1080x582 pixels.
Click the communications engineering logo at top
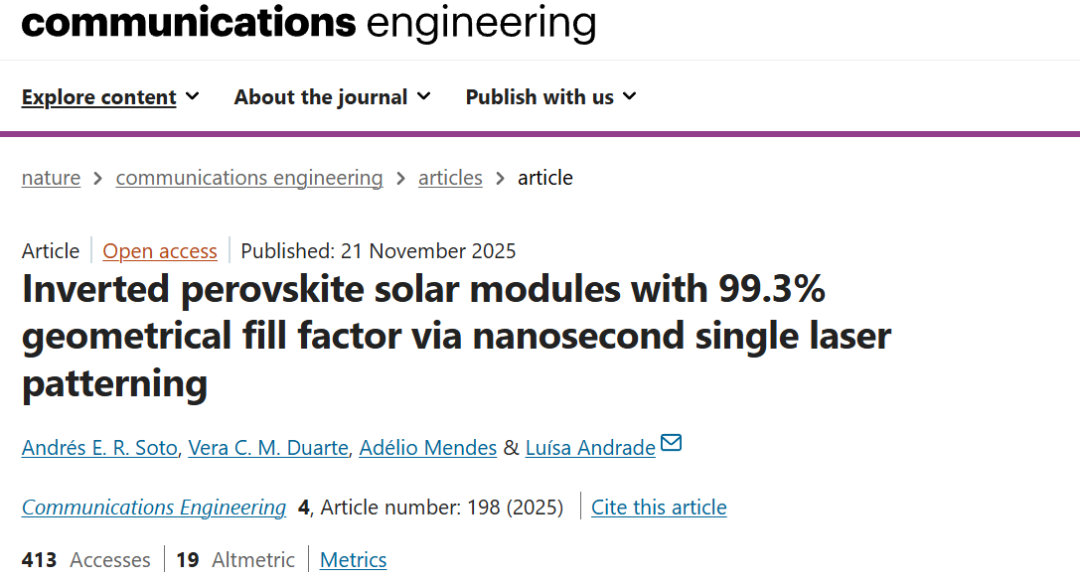tap(308, 22)
